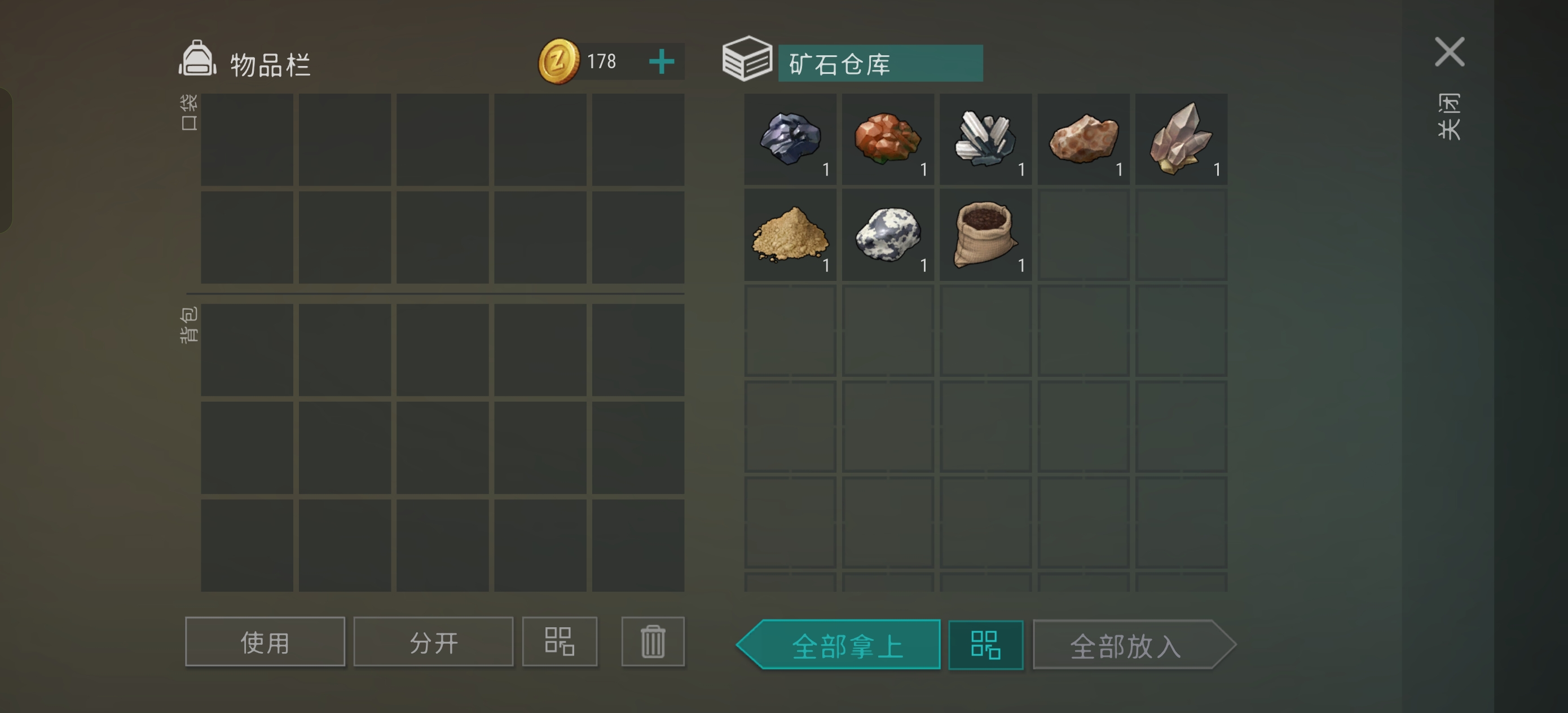1568x713 pixels.
Task: Pick the white crystal cluster item
Action: [985, 139]
